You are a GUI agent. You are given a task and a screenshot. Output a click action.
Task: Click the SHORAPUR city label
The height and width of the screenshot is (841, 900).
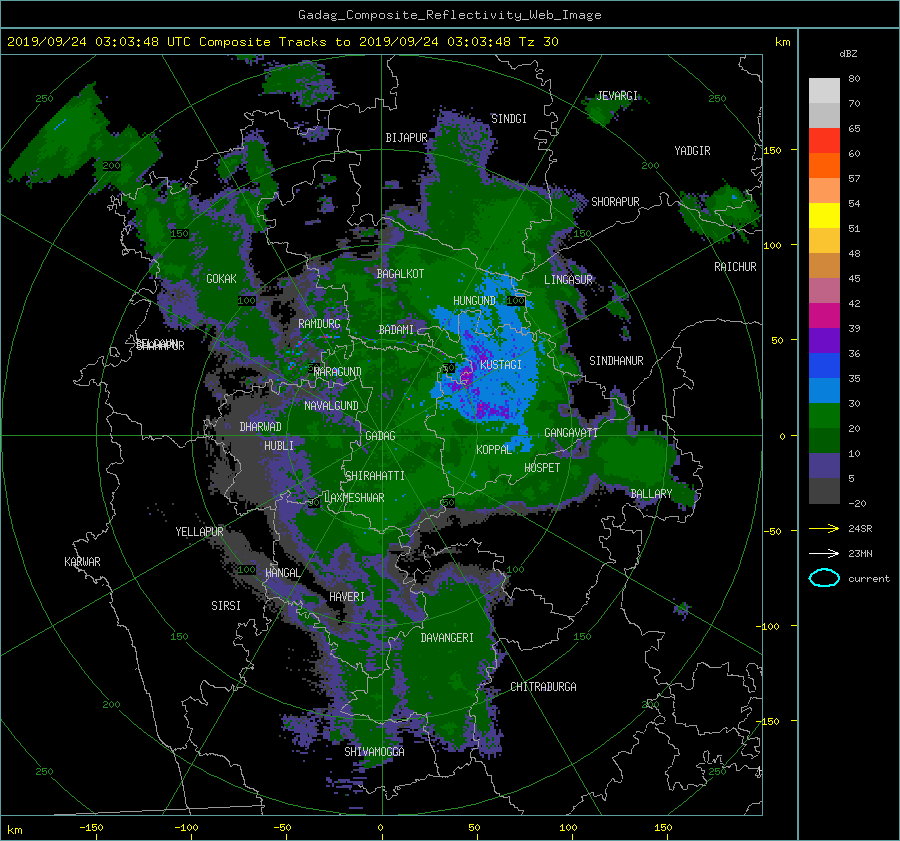click(x=615, y=202)
